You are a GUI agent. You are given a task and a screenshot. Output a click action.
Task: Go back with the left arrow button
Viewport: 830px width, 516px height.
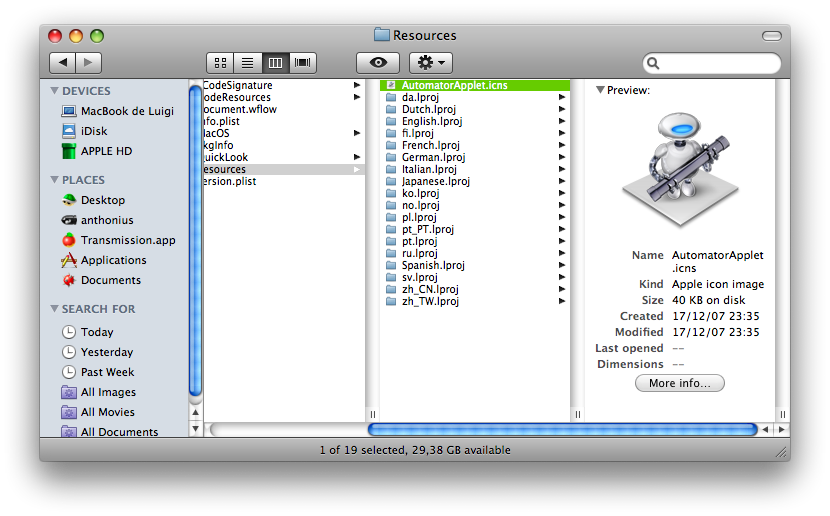click(x=62, y=62)
